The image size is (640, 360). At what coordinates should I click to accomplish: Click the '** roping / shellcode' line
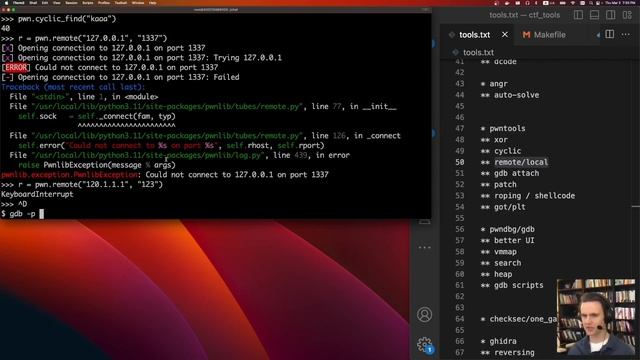(528, 196)
